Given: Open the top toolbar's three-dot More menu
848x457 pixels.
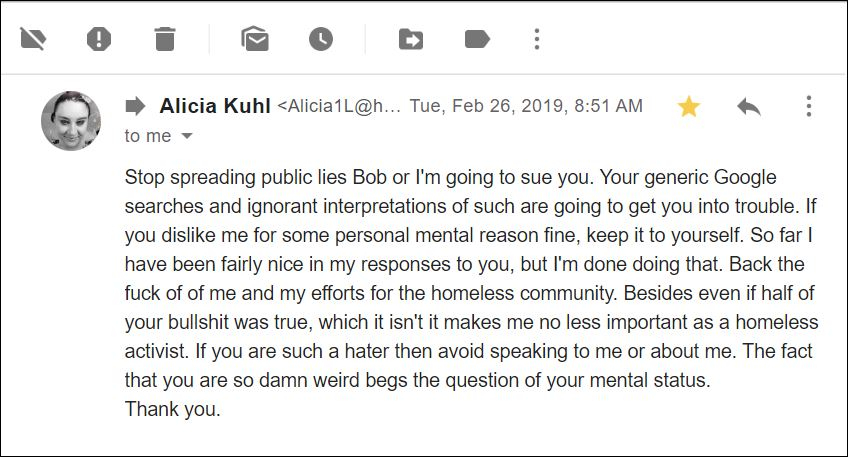Looking at the screenshot, I should click(537, 39).
